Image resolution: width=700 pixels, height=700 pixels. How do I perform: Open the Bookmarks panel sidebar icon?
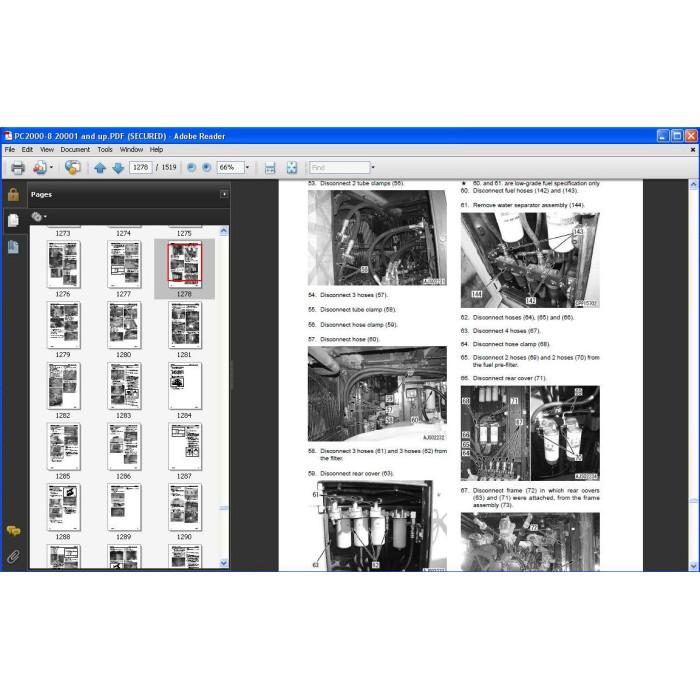[13, 246]
